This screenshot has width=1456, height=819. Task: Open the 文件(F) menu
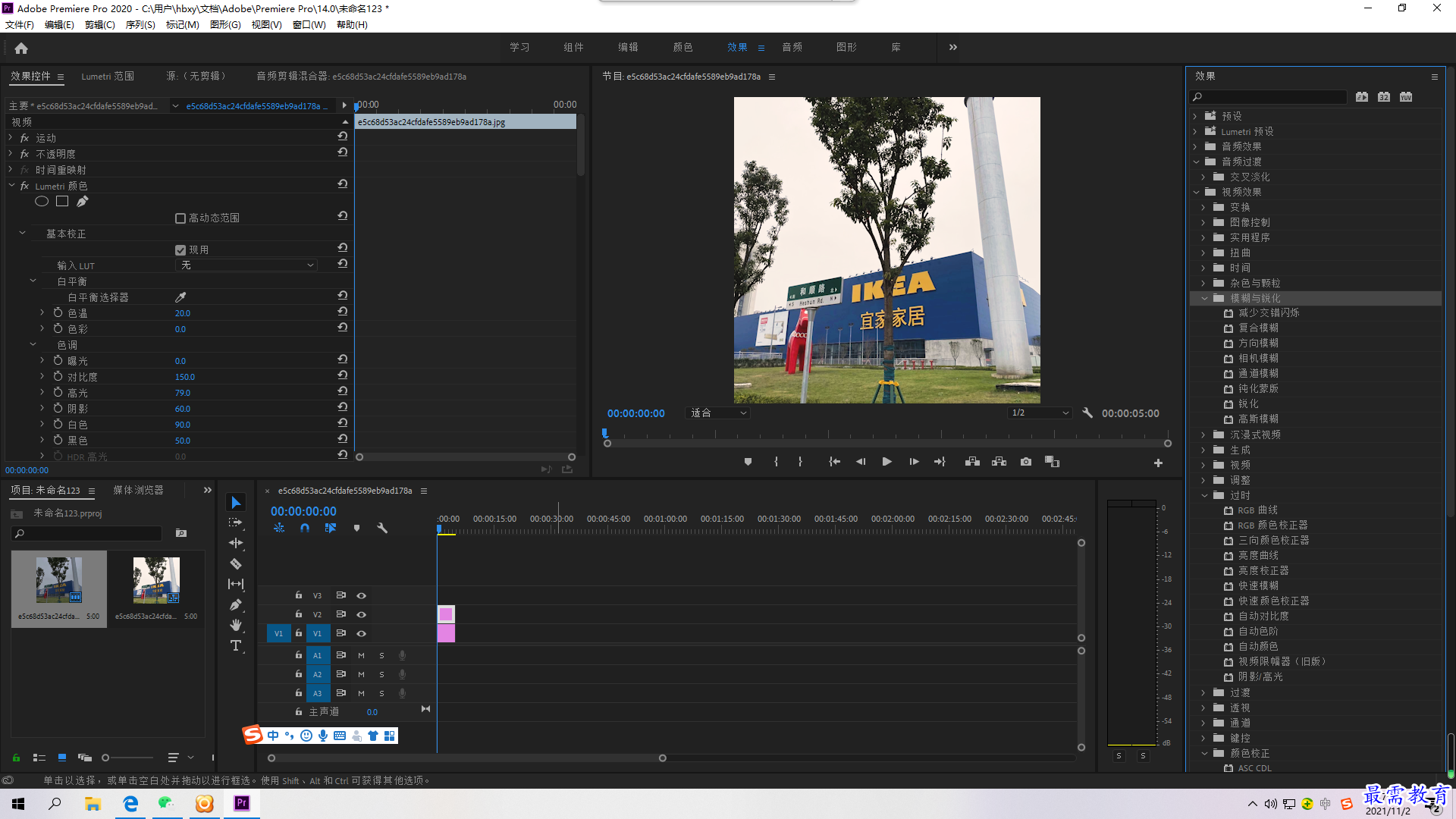point(20,25)
